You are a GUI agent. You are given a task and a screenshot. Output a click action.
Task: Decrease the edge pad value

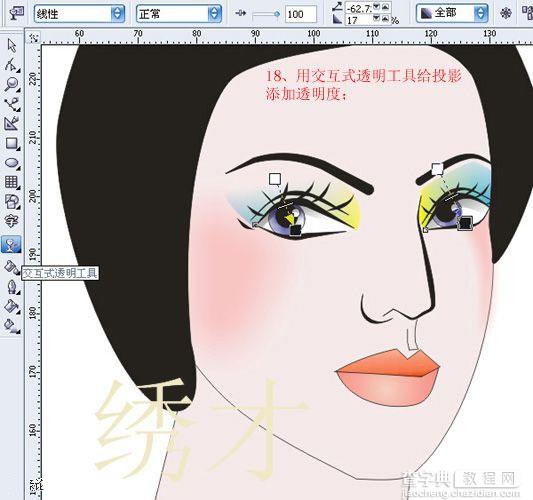click(x=377, y=19)
